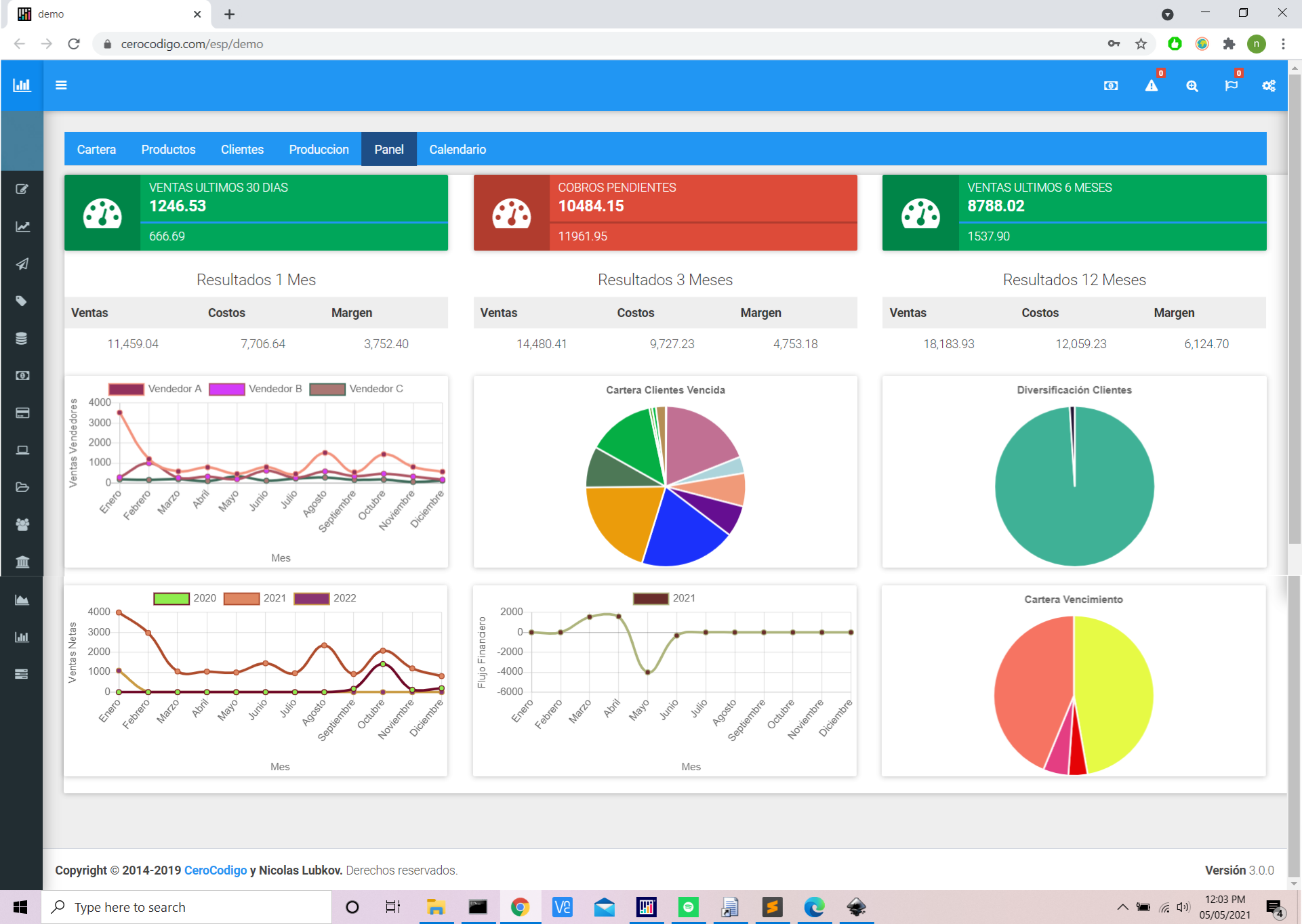Open the credit card sidebar icon
The width and height of the screenshot is (1302, 924).
coord(22,413)
